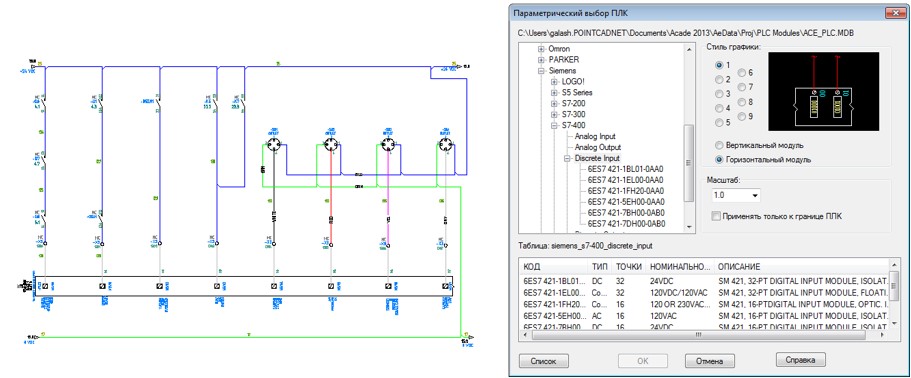Expand the PARKER manufacturer node
Viewport: 911px width, 378px height.
tap(541, 59)
